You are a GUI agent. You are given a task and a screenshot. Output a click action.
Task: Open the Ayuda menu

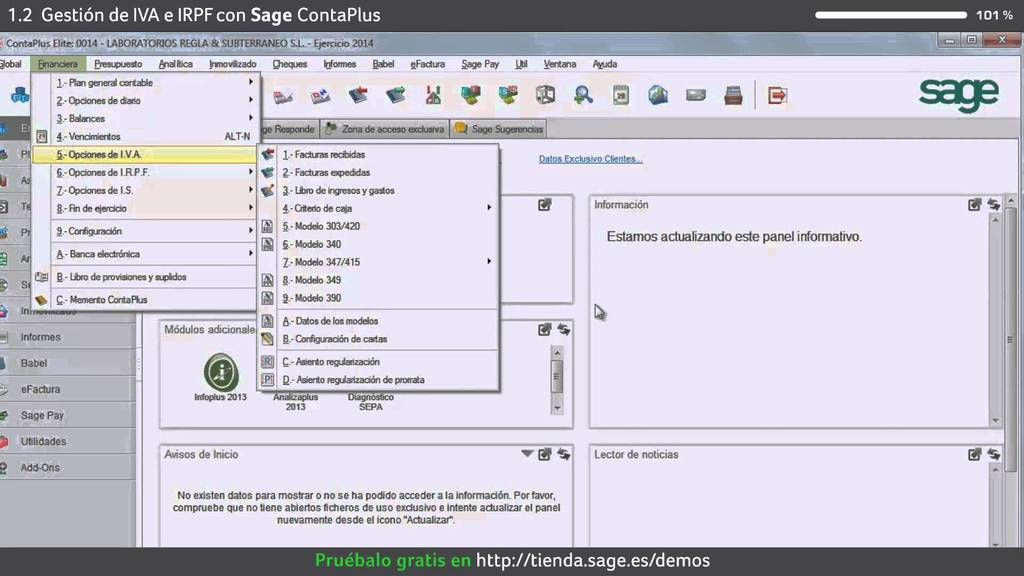[x=605, y=64]
